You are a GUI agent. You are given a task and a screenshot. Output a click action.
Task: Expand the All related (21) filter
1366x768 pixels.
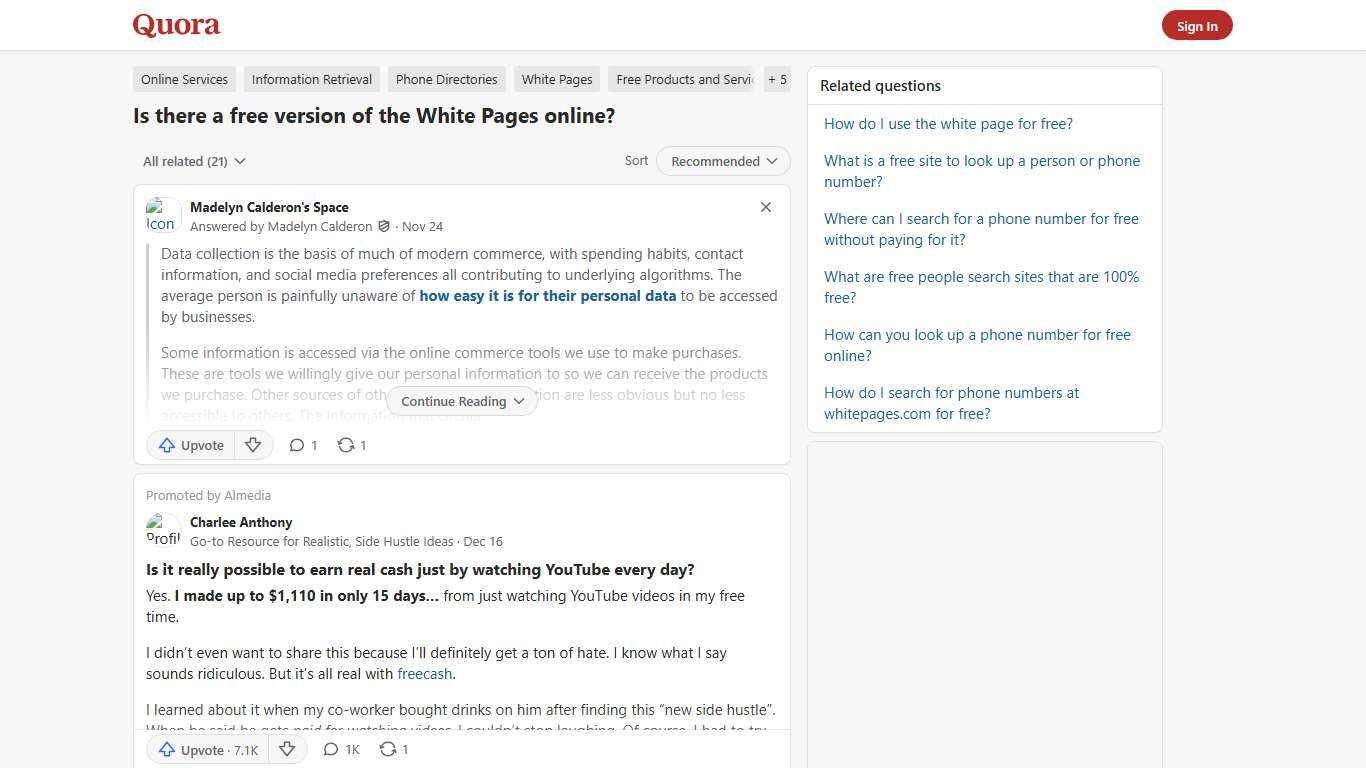pos(194,161)
